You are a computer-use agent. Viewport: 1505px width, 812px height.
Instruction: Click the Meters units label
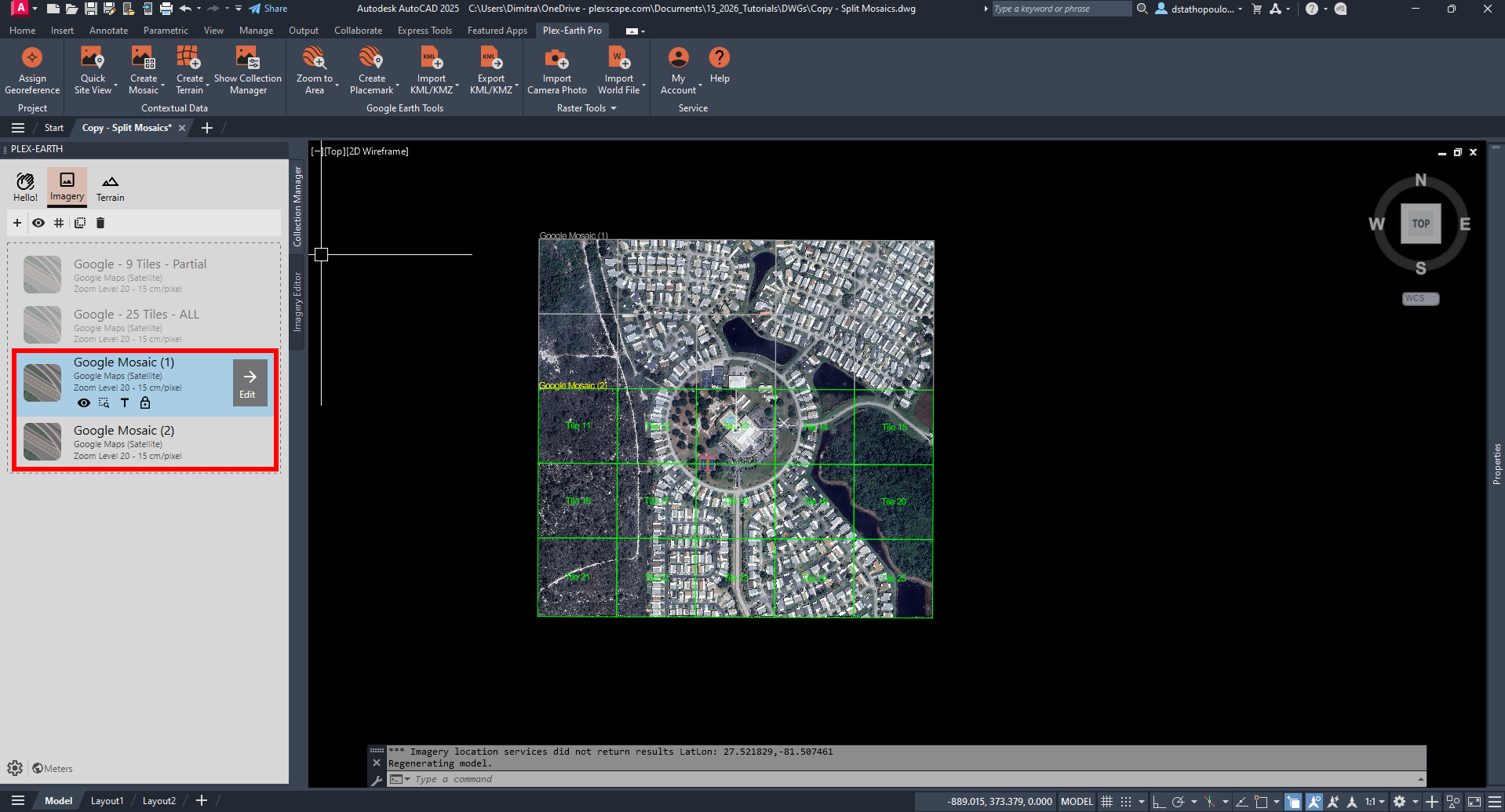point(58,769)
